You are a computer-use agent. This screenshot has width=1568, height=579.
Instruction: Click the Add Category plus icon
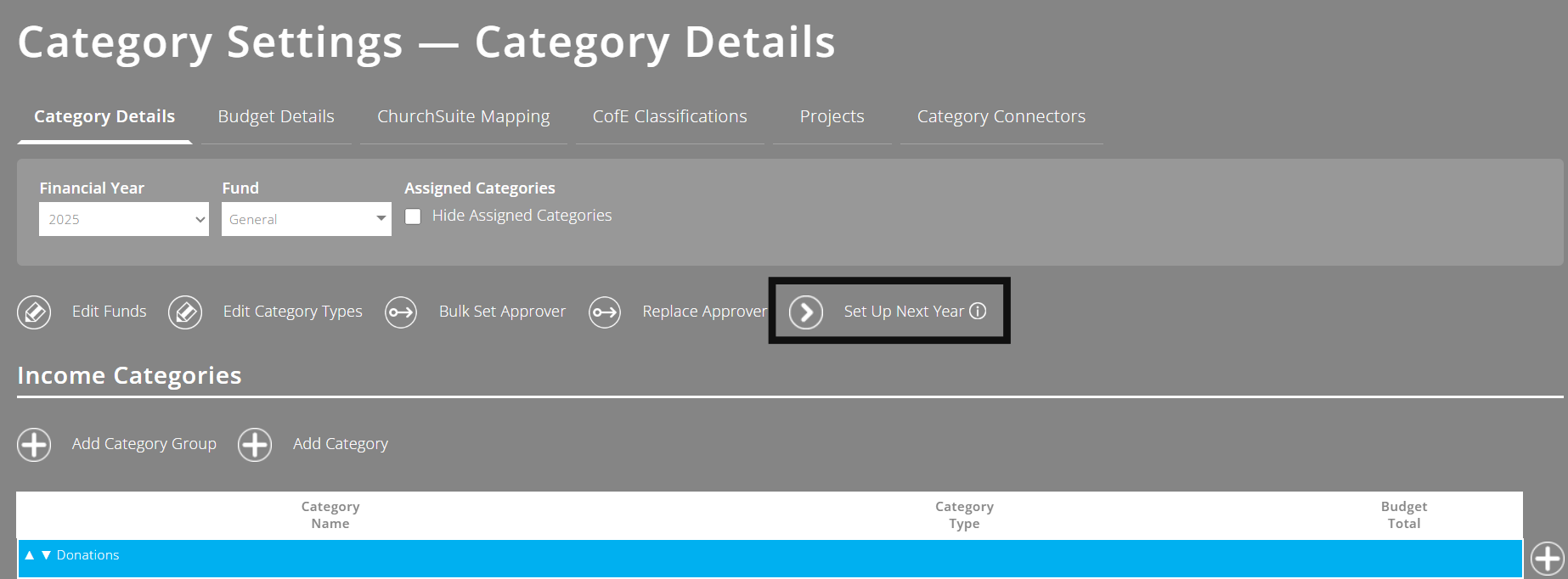click(255, 444)
